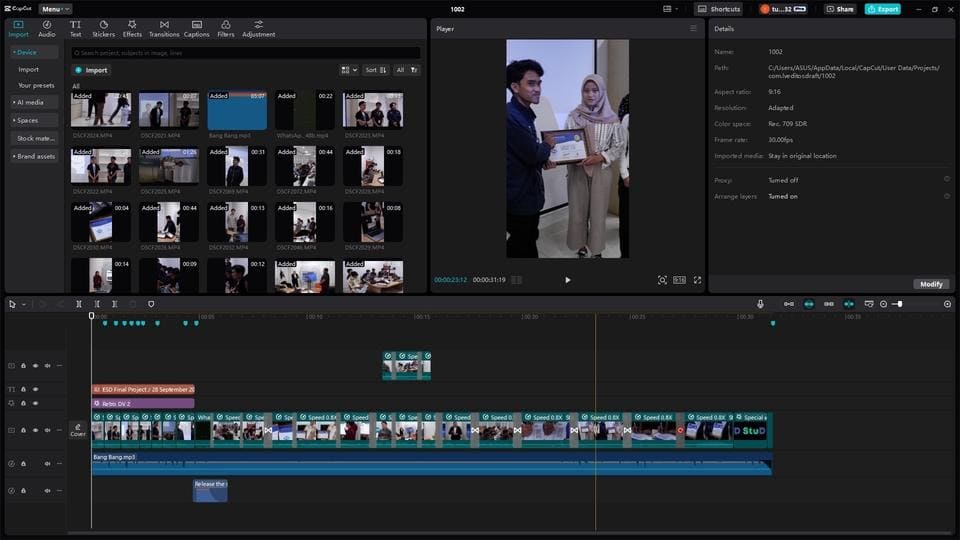Click Modify in the Details panel

coord(931,284)
